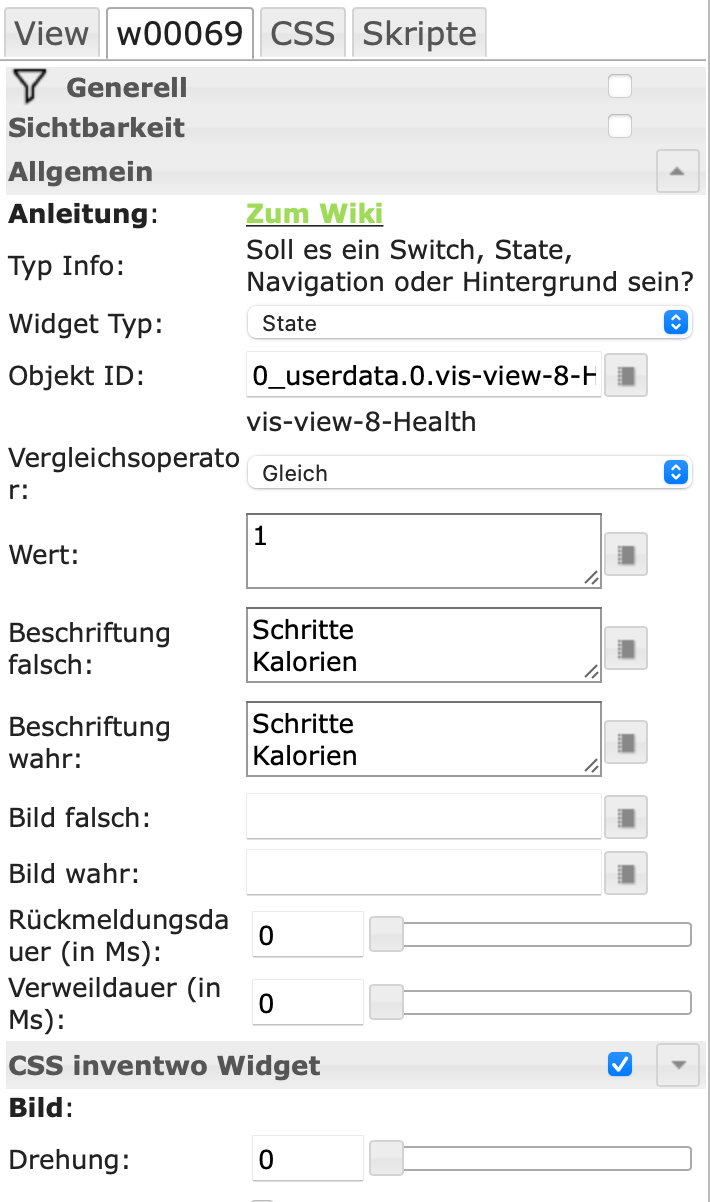Click the editor button beside Wert field
The image size is (710, 1202).
click(627, 554)
